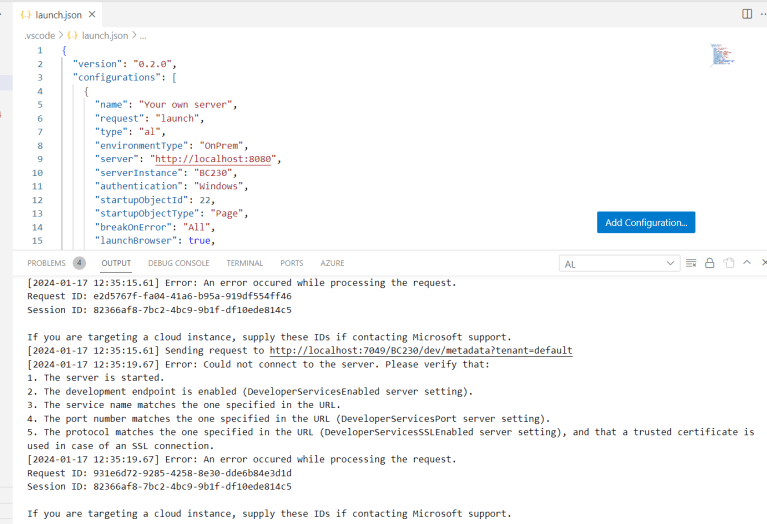This screenshot has width=767, height=524.
Task: Open the Terminal panel tab
Action: 245,263
